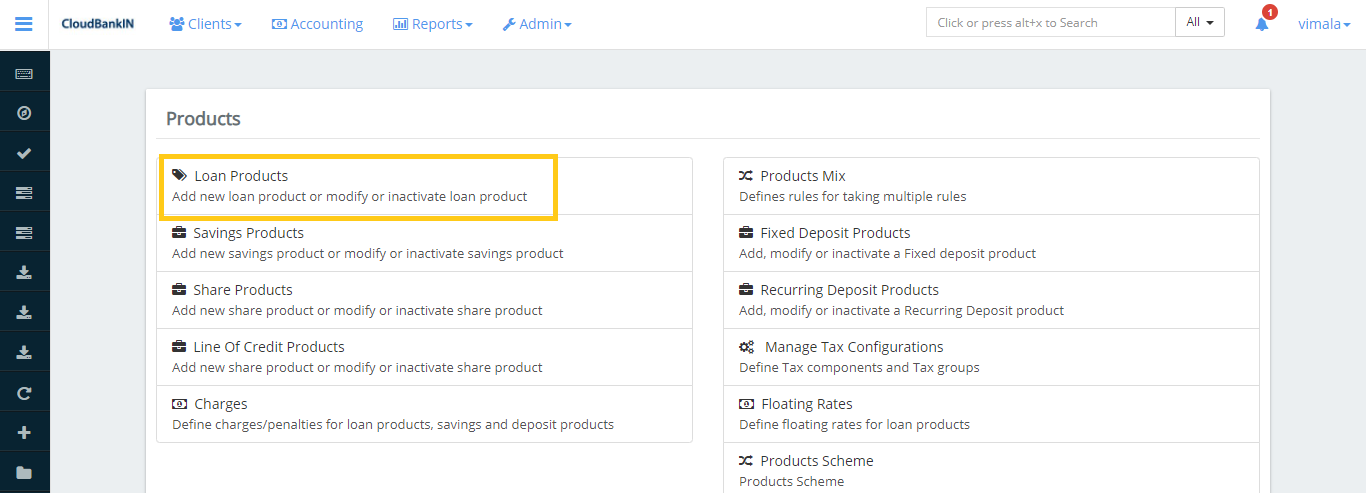The width and height of the screenshot is (1366, 493).
Task: Open the keyboard shortcuts sidebar icon
Action: [x=24, y=74]
